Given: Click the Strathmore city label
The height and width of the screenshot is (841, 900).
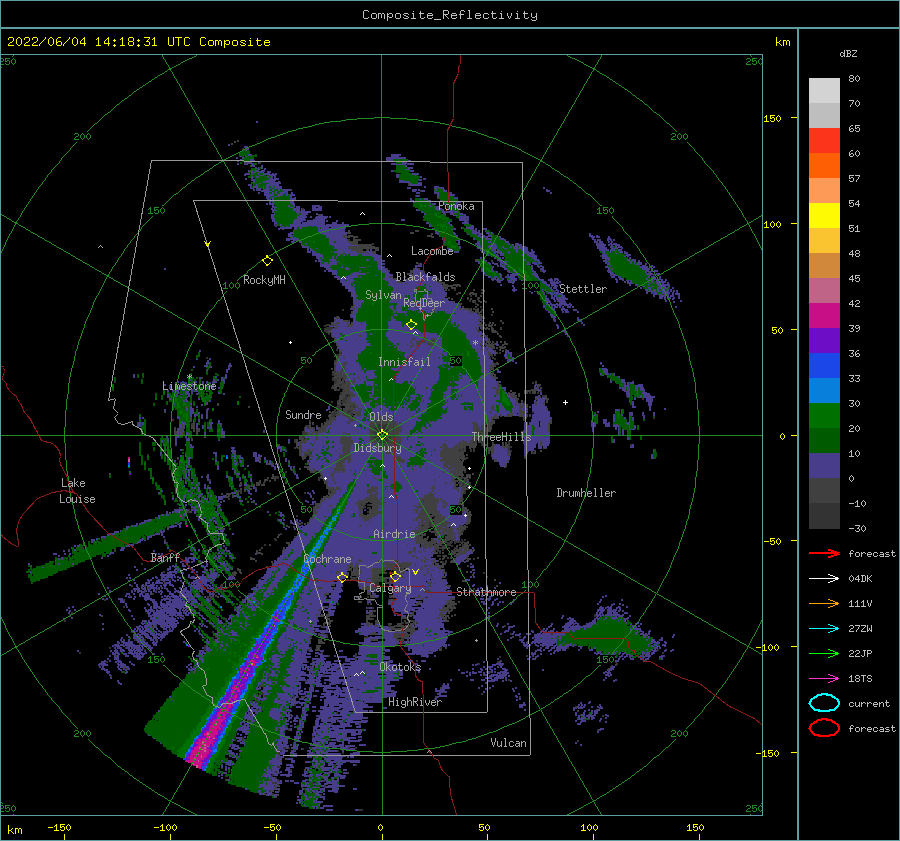Looking at the screenshot, I should pos(486,592).
